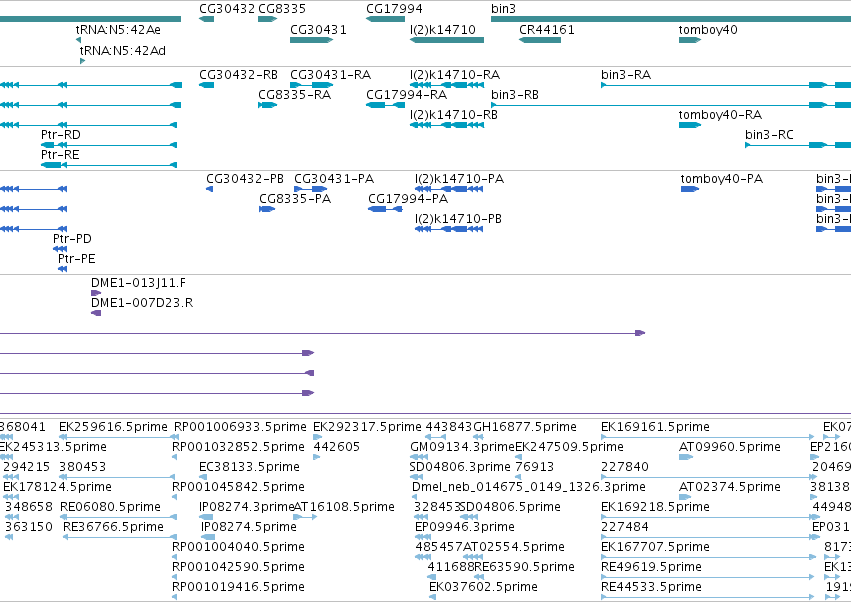This screenshot has height=602, width=851.
Task: Select the tomboy40 gene
Action: click(x=690, y=40)
